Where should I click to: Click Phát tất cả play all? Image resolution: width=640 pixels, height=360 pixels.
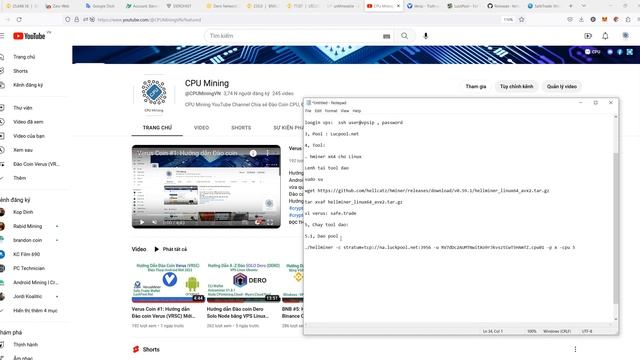point(171,249)
